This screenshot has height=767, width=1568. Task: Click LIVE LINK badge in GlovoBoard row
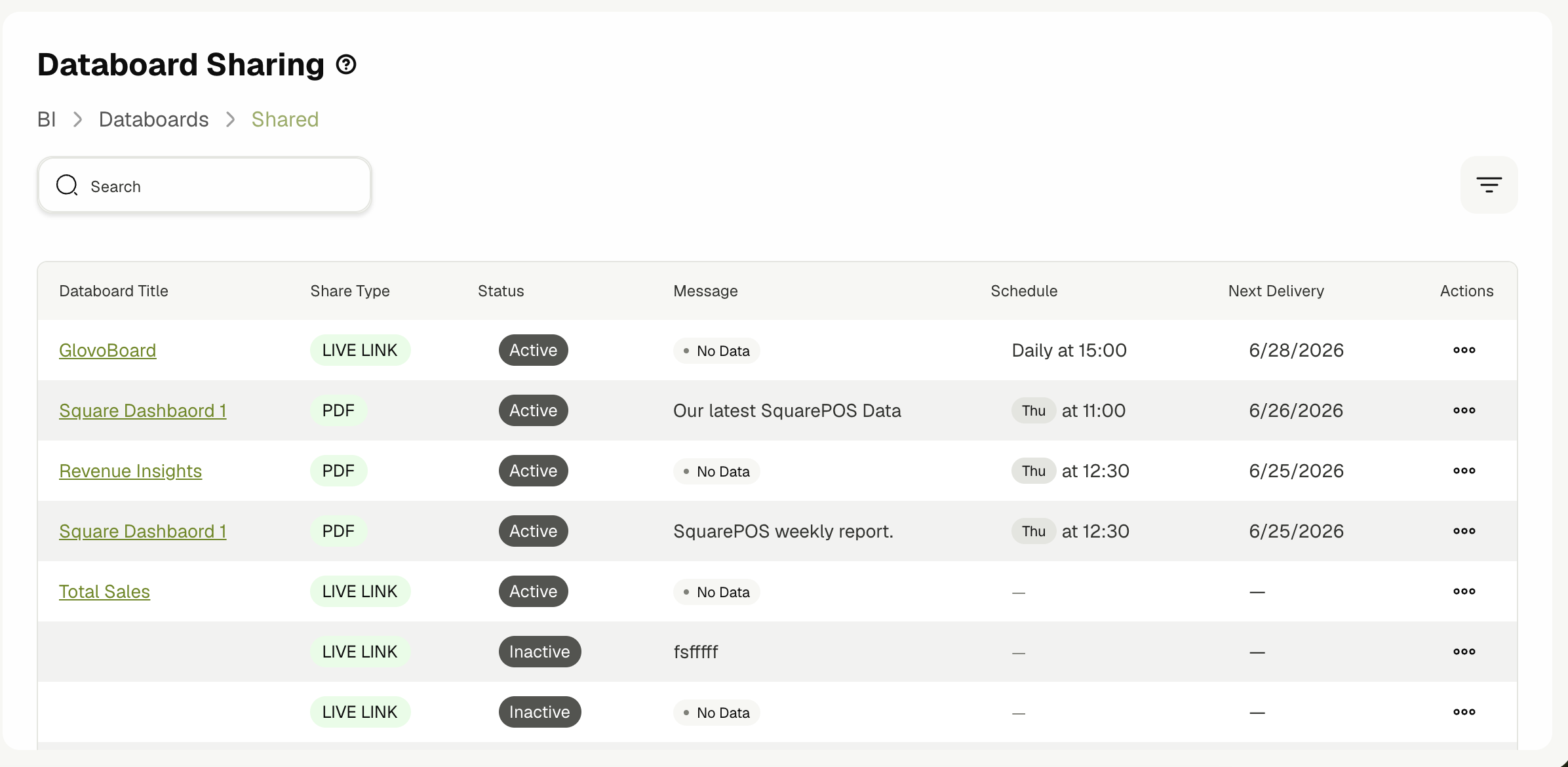pyautogui.click(x=360, y=350)
